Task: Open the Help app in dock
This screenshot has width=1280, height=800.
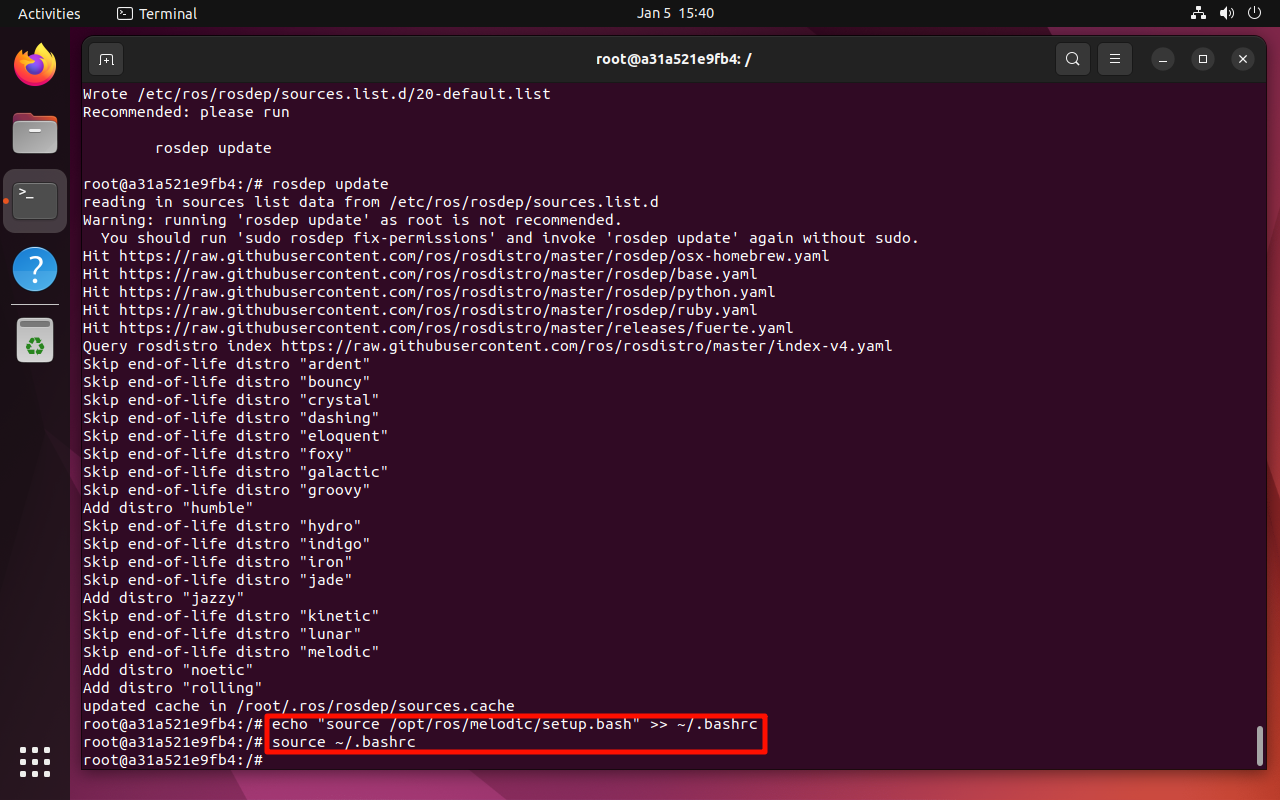Action: pyautogui.click(x=35, y=269)
